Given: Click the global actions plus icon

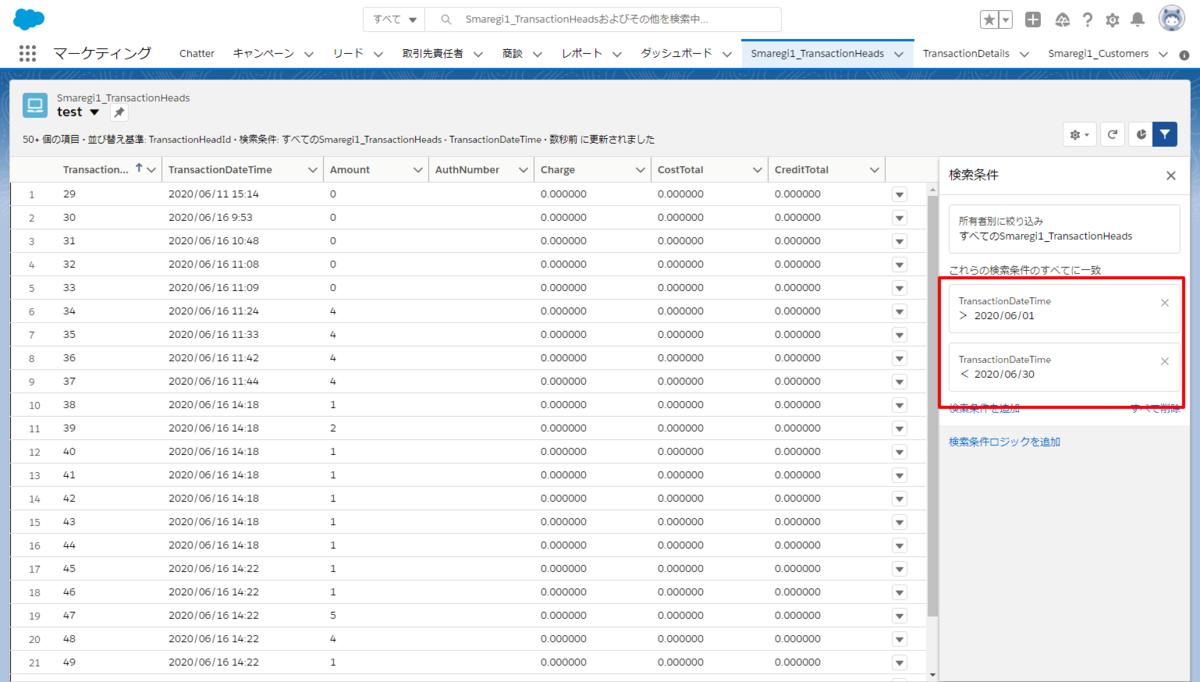Looking at the screenshot, I should (1034, 20).
